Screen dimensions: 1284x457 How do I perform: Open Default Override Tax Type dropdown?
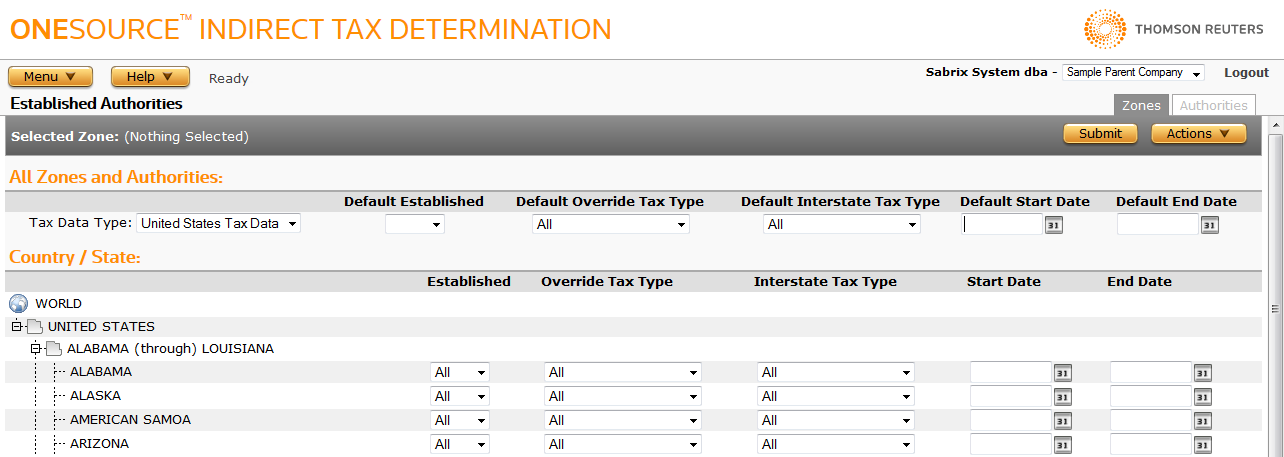pos(610,225)
